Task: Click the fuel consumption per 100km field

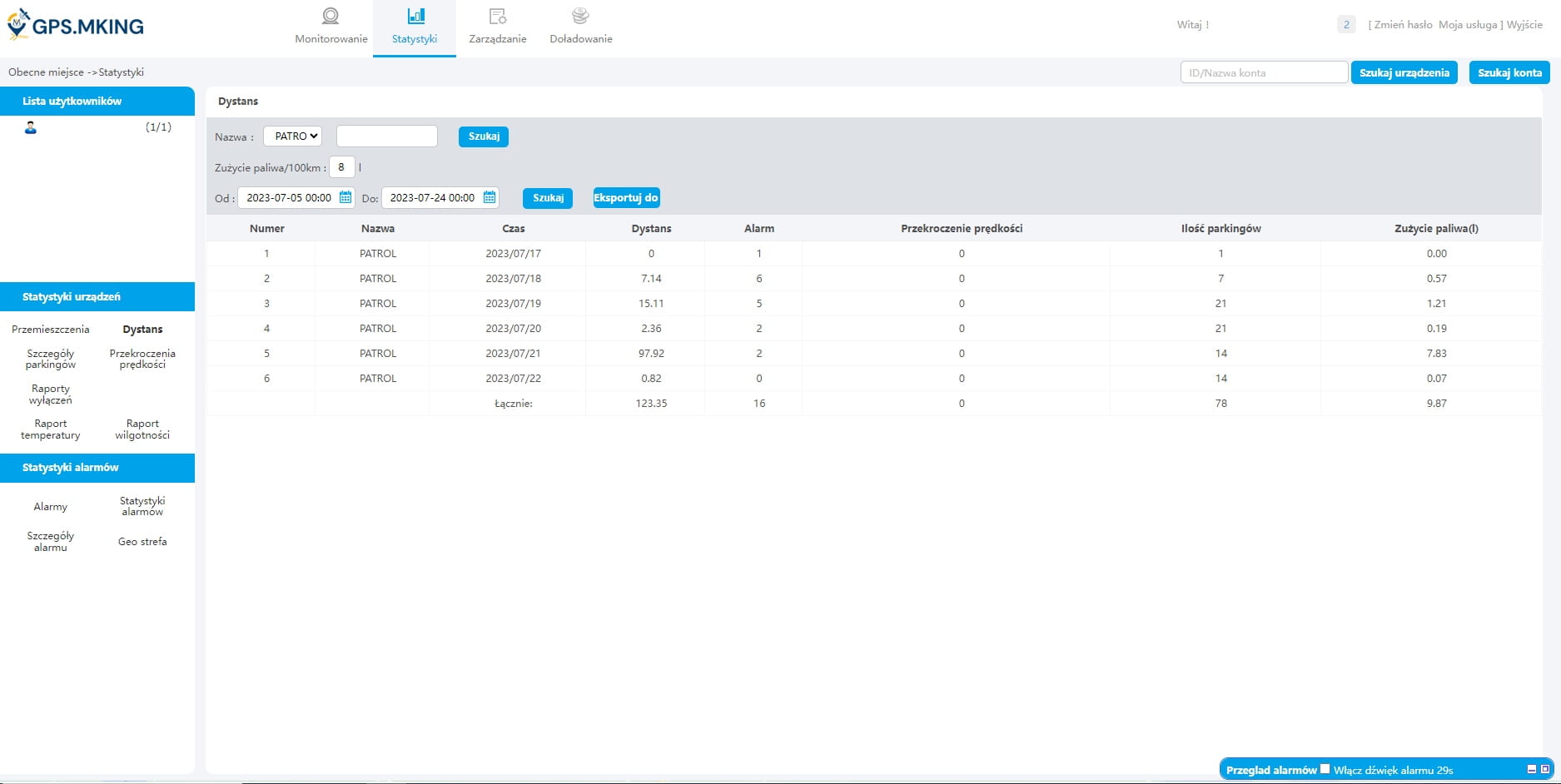Action: [x=341, y=167]
